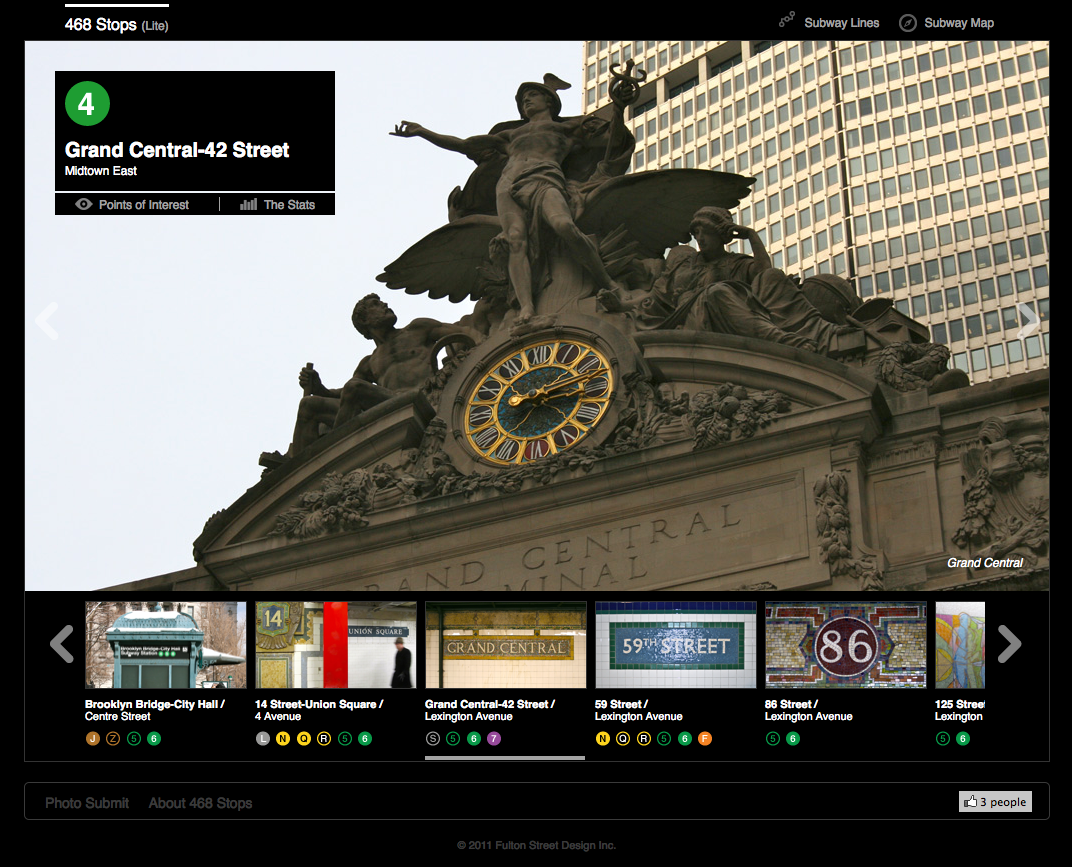The height and width of the screenshot is (867, 1072).
Task: Select the 14 Street-Union Square thumbnail
Action: click(336, 645)
